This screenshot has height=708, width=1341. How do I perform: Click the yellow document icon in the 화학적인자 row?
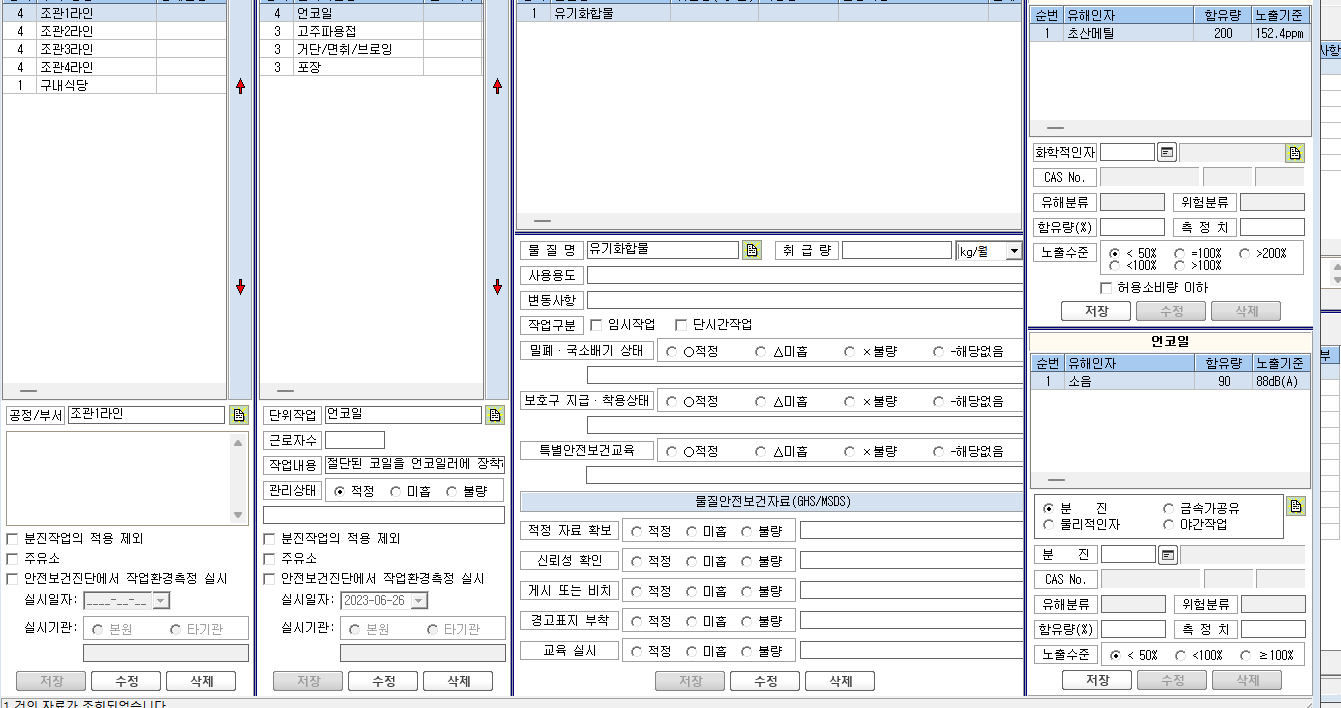1295,153
